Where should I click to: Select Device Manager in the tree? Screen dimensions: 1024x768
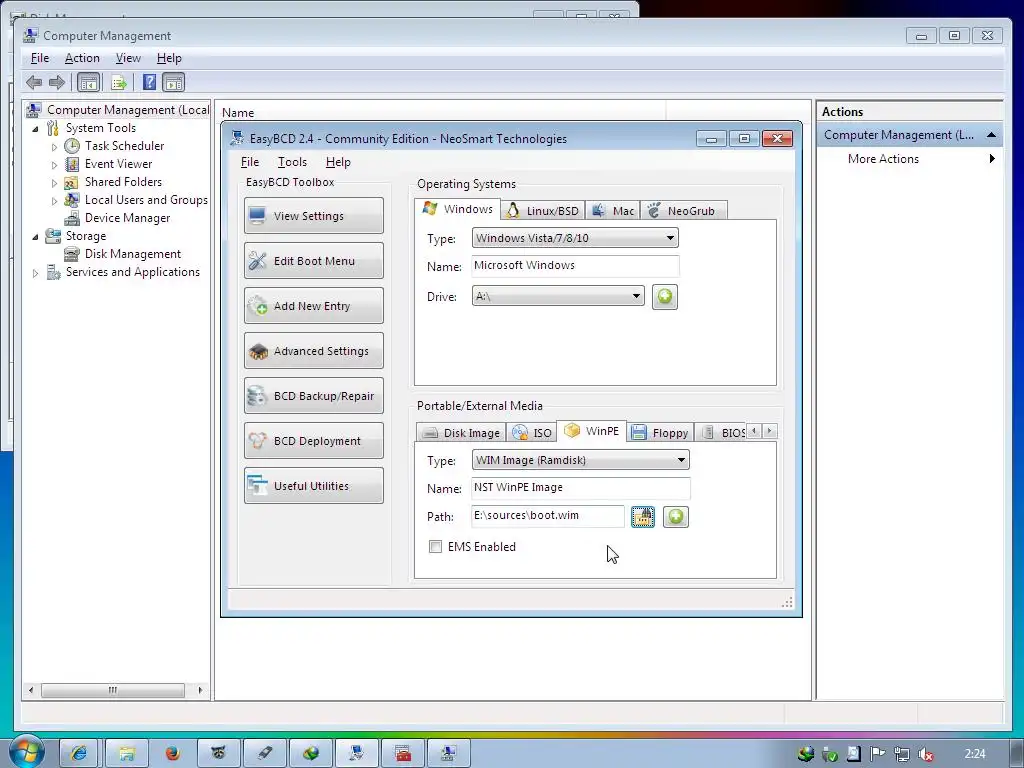pyautogui.click(x=127, y=218)
